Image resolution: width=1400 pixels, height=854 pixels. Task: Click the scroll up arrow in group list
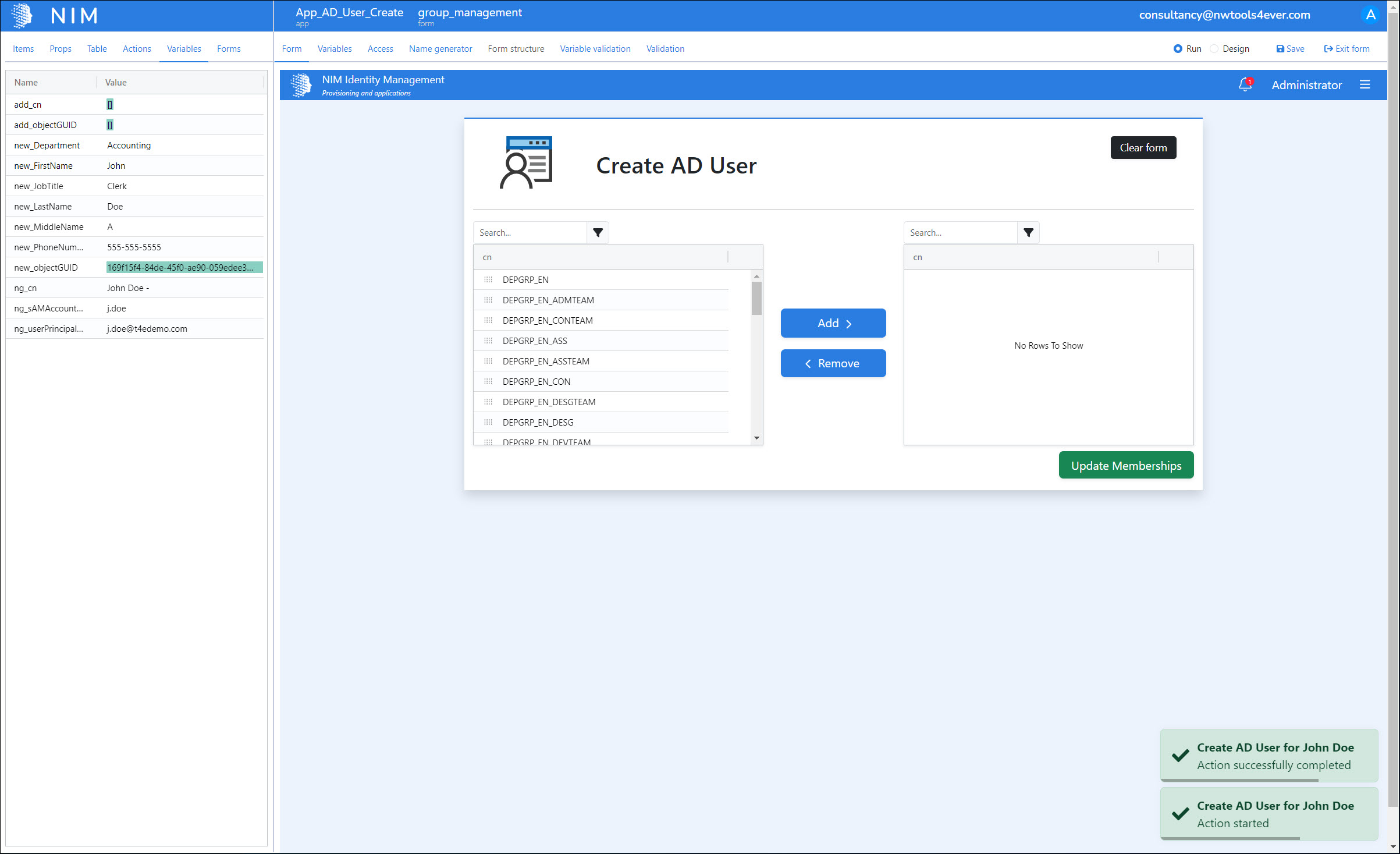(756, 277)
